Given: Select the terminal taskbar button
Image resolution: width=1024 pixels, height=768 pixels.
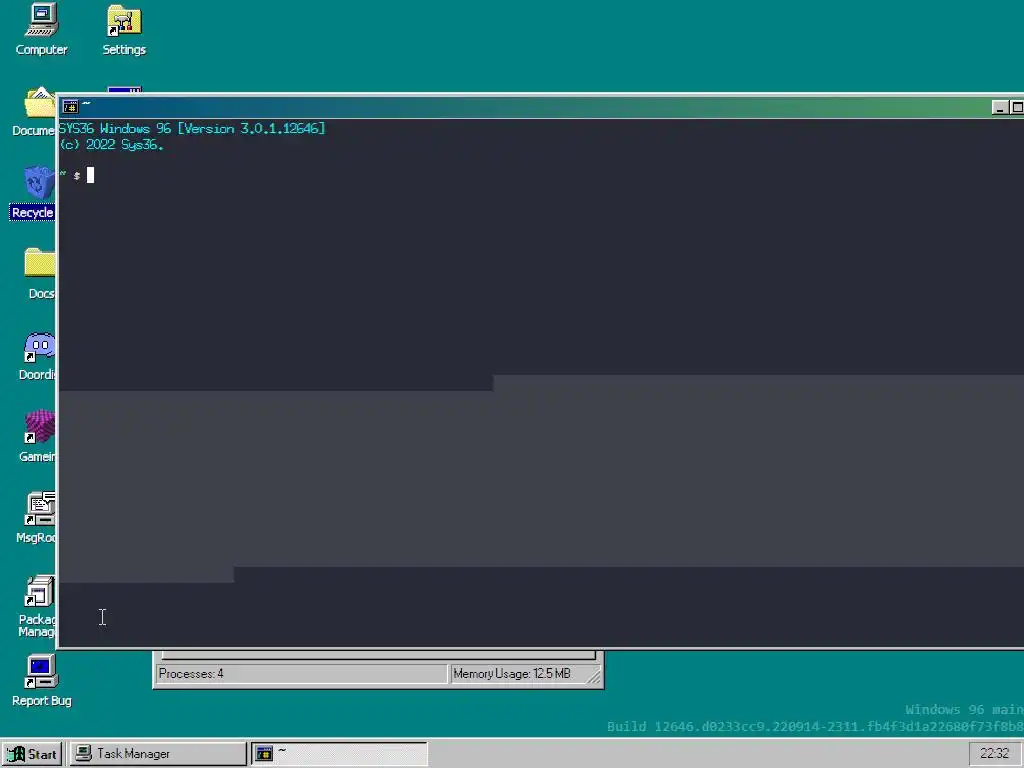Looking at the screenshot, I should pos(339,754).
